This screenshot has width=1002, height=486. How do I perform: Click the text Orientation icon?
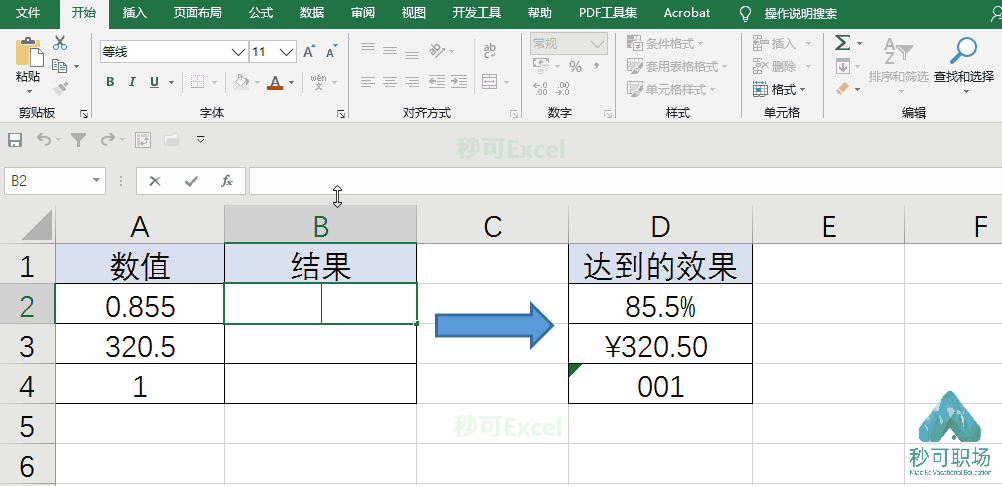click(x=438, y=49)
